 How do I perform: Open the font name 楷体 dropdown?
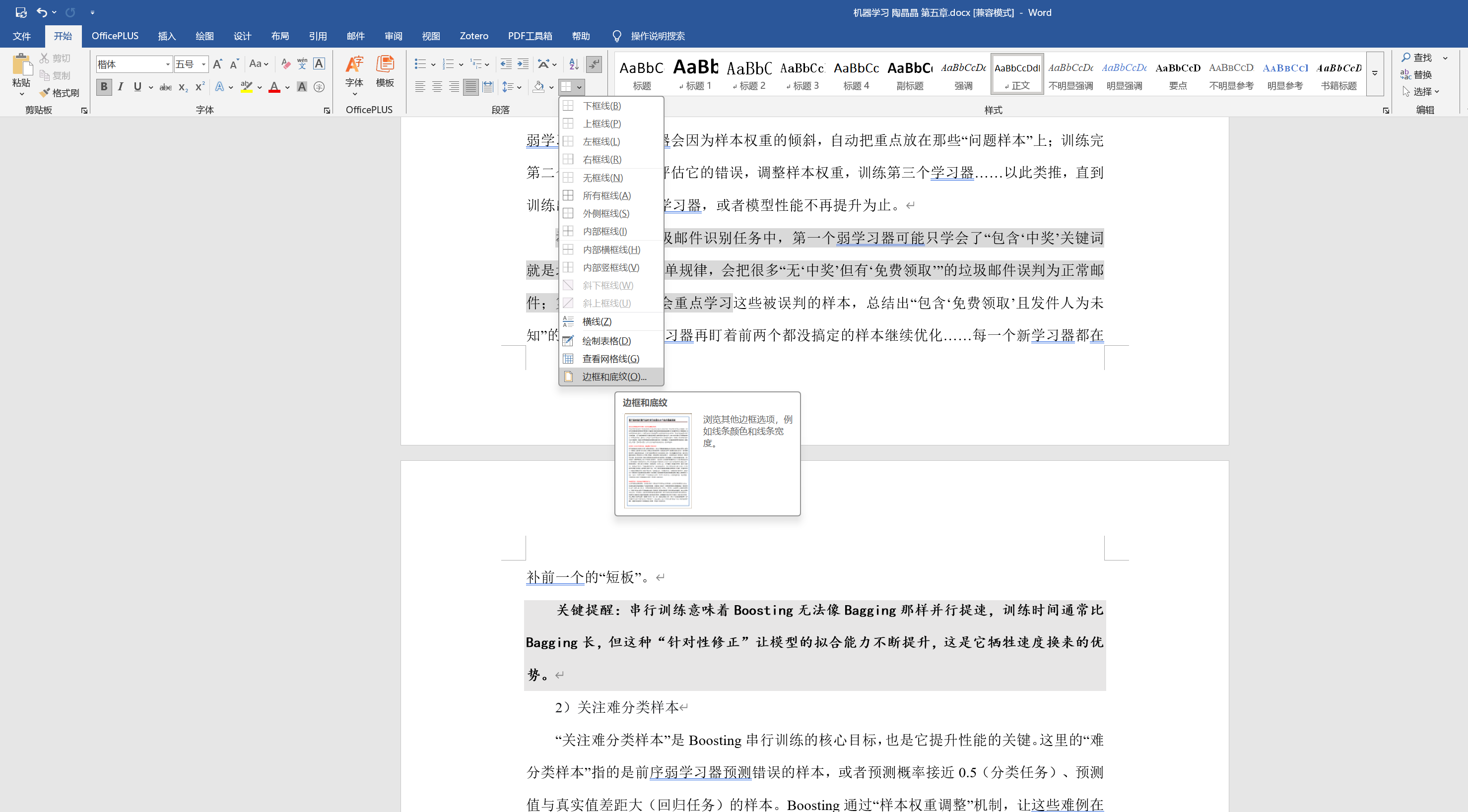click(x=168, y=64)
